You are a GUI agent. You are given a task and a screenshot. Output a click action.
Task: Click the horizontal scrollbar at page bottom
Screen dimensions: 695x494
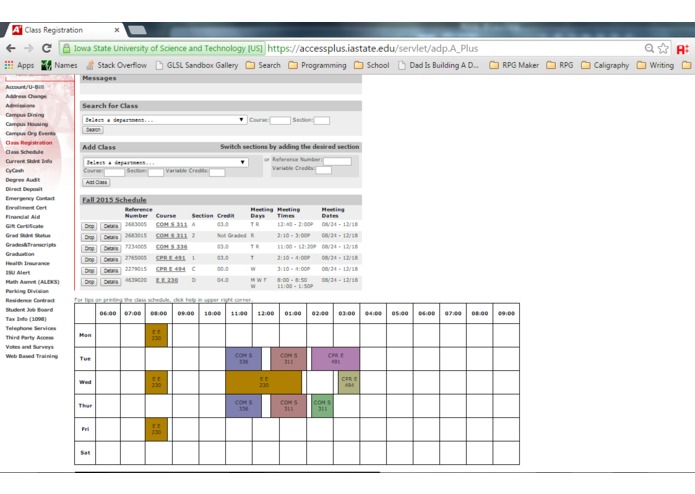227,472
